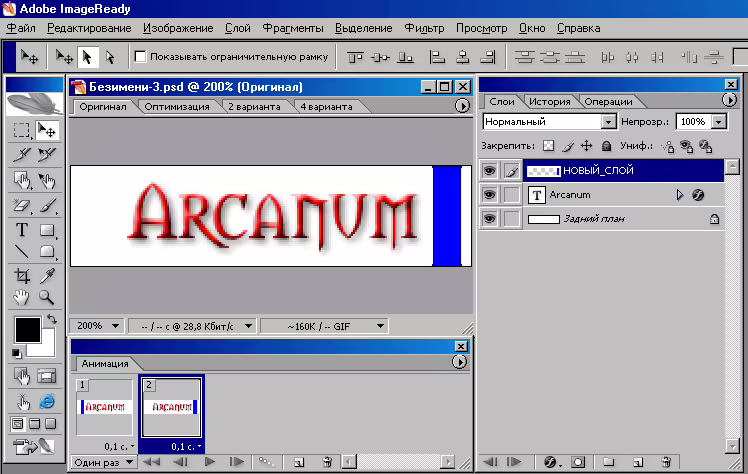This screenshot has width=748, height=474.
Task: Click foreground black color swatch
Action: pyautogui.click(x=27, y=330)
